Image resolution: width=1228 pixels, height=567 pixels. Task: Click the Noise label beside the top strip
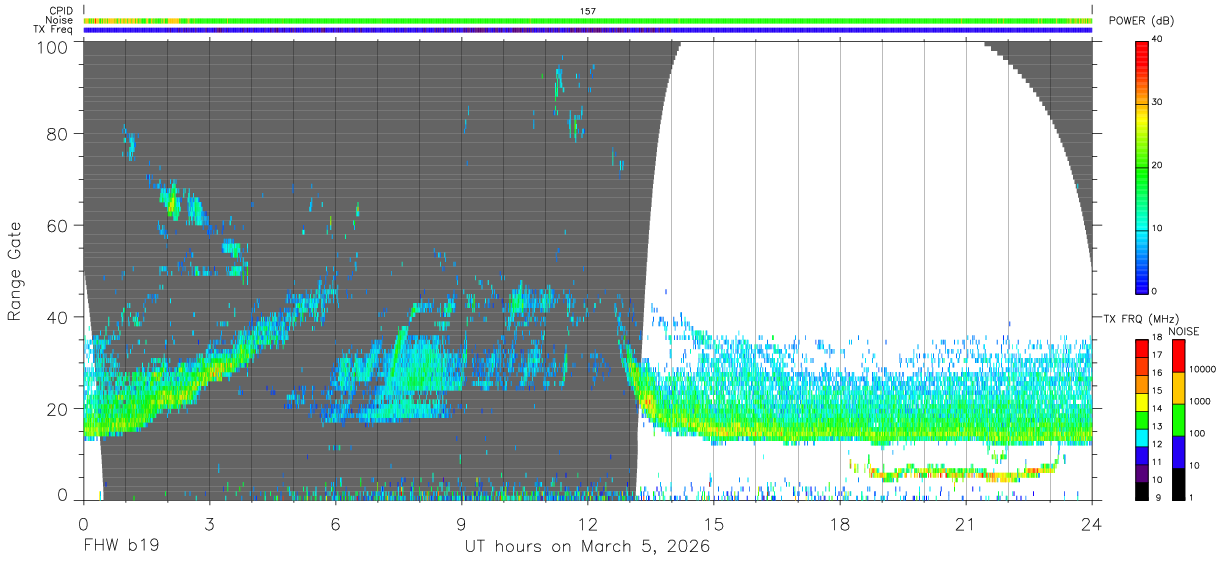tap(60, 20)
